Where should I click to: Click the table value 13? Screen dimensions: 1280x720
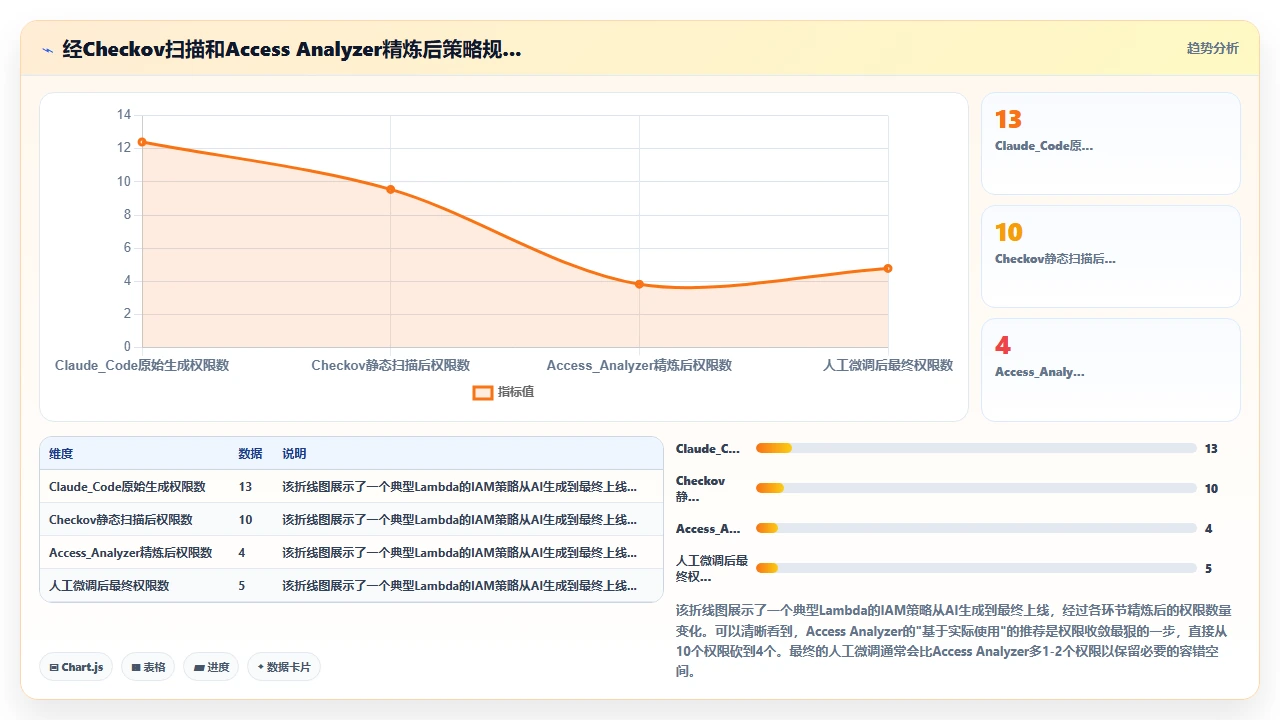(x=245, y=487)
